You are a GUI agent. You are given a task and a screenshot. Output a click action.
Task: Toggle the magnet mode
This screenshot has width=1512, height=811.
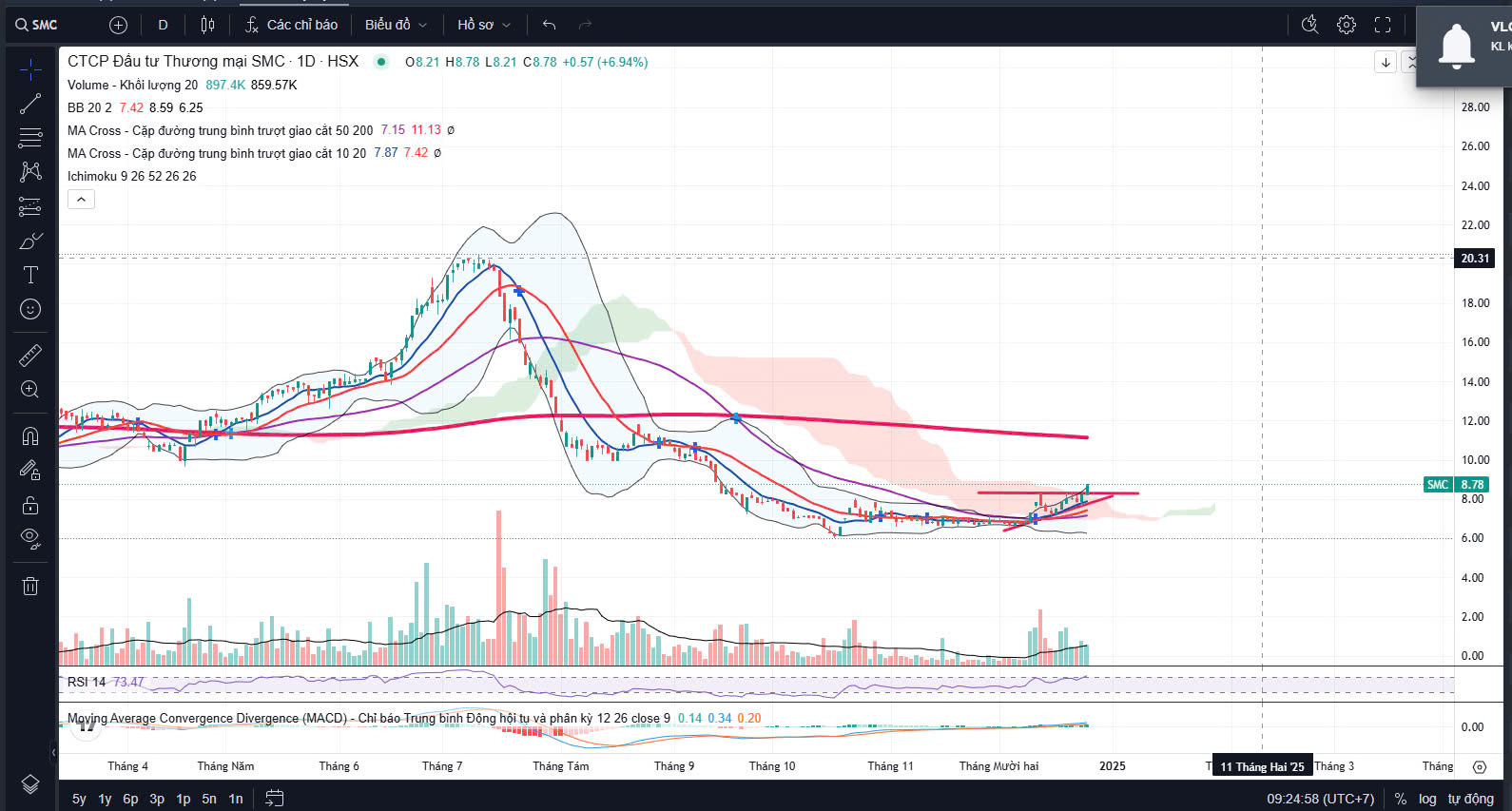point(30,436)
